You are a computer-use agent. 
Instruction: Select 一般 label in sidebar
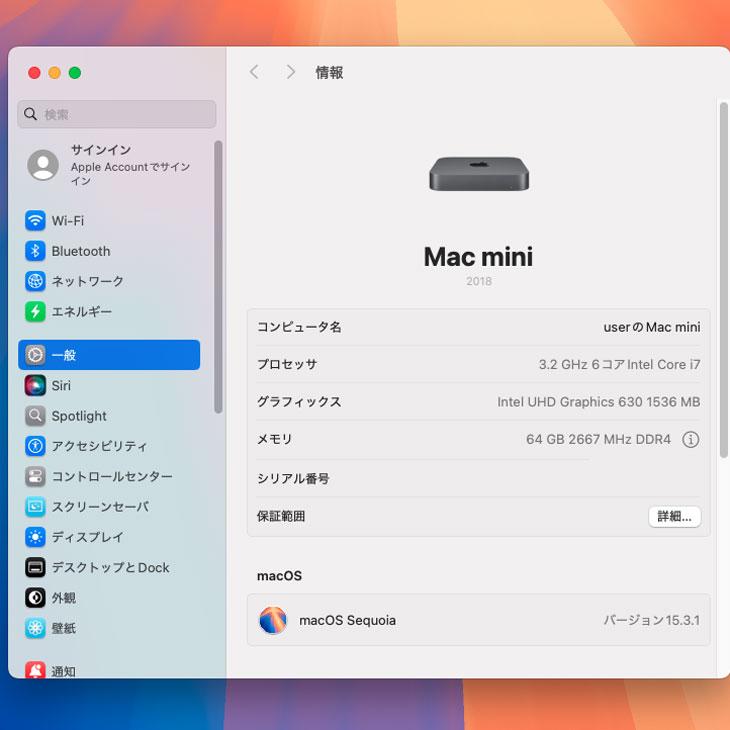click(64, 355)
